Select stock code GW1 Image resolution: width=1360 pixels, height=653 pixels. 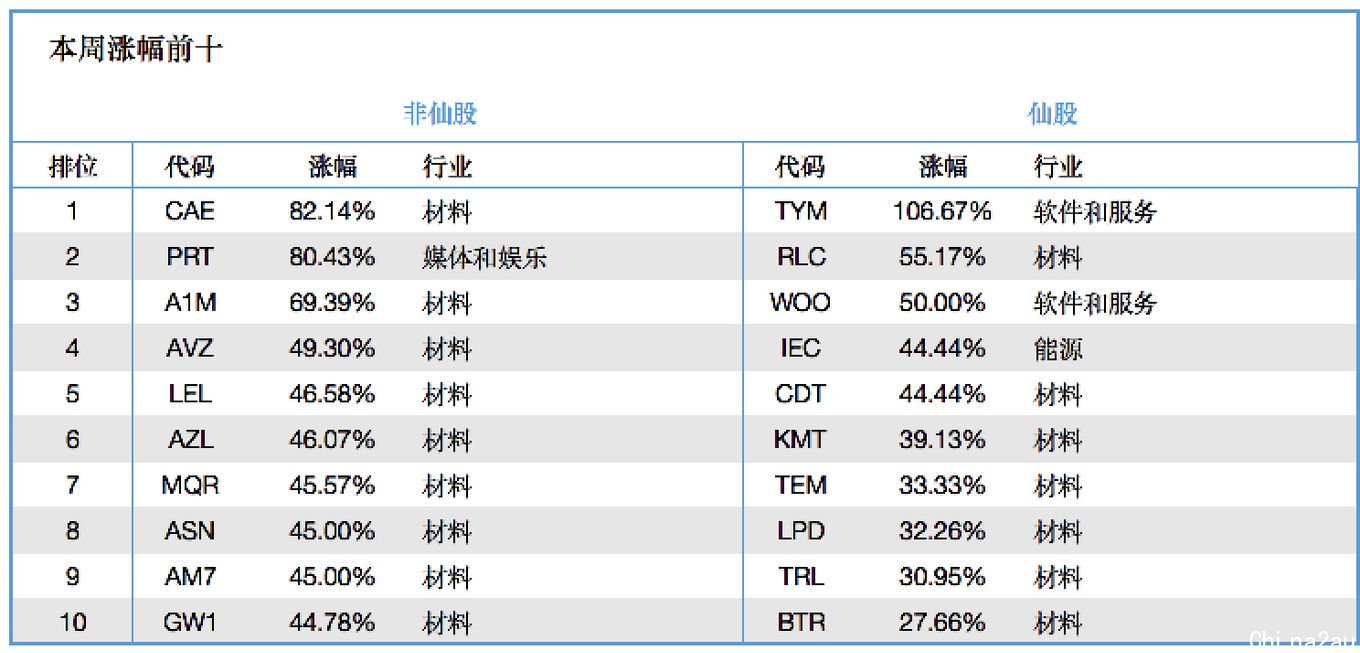tap(190, 623)
